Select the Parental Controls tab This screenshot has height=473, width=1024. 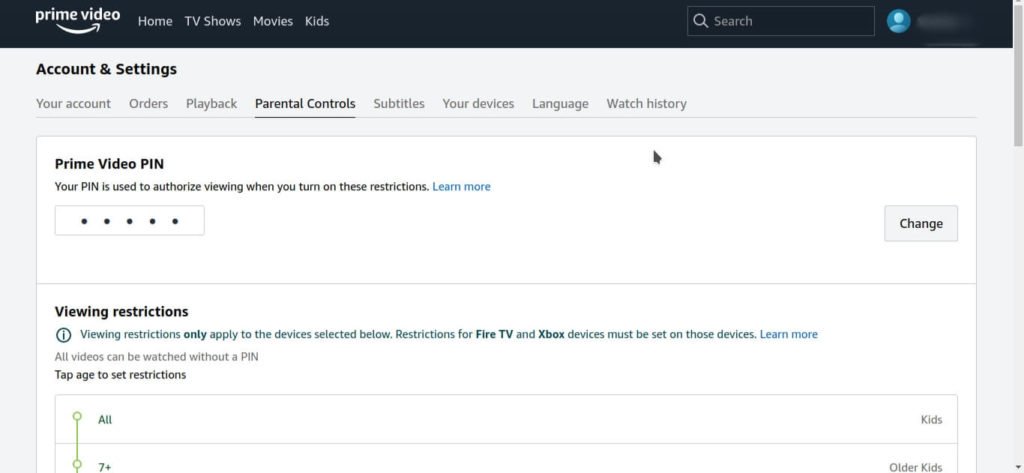click(x=305, y=103)
